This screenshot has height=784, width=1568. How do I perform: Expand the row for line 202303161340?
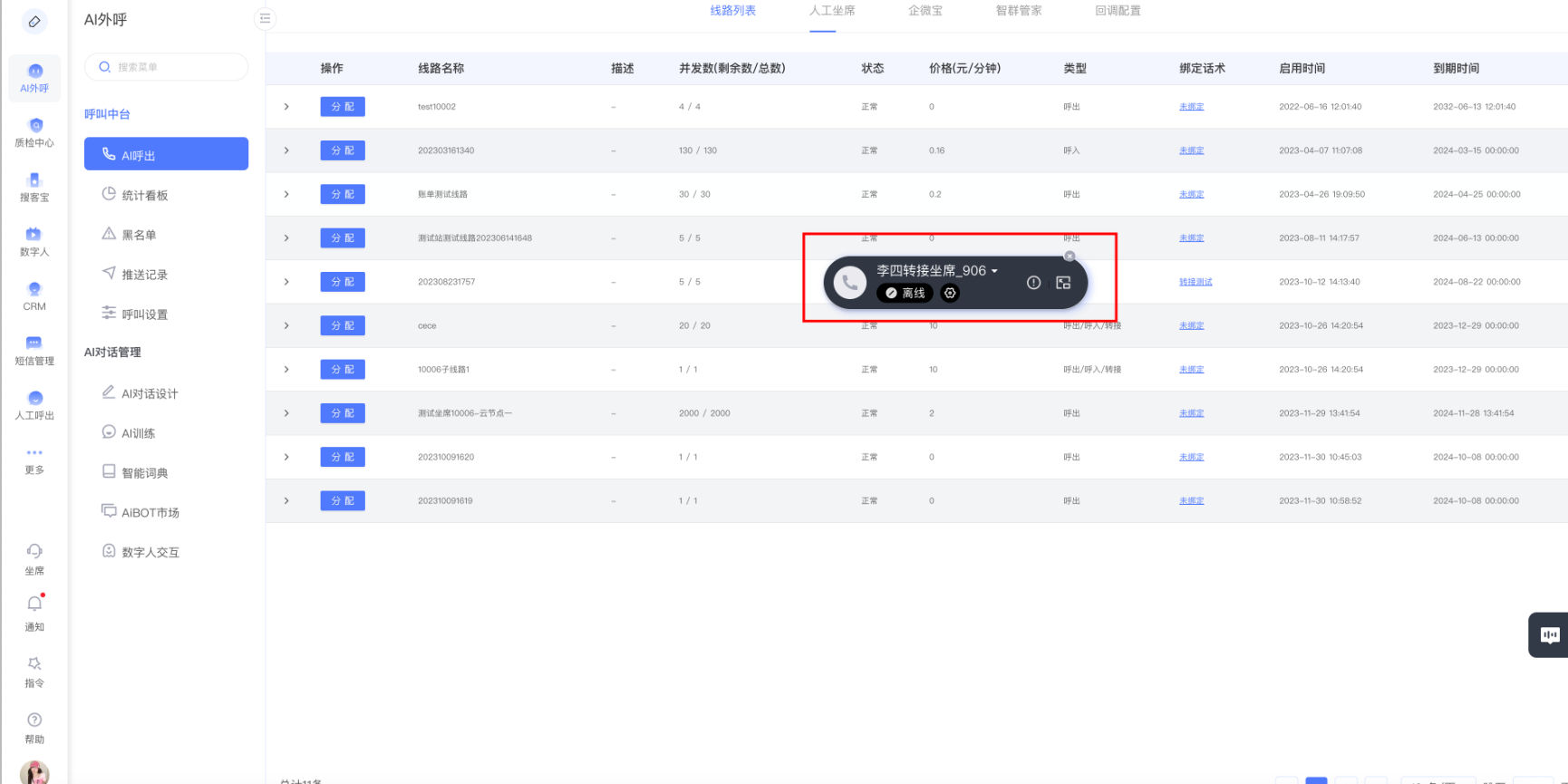[286, 150]
